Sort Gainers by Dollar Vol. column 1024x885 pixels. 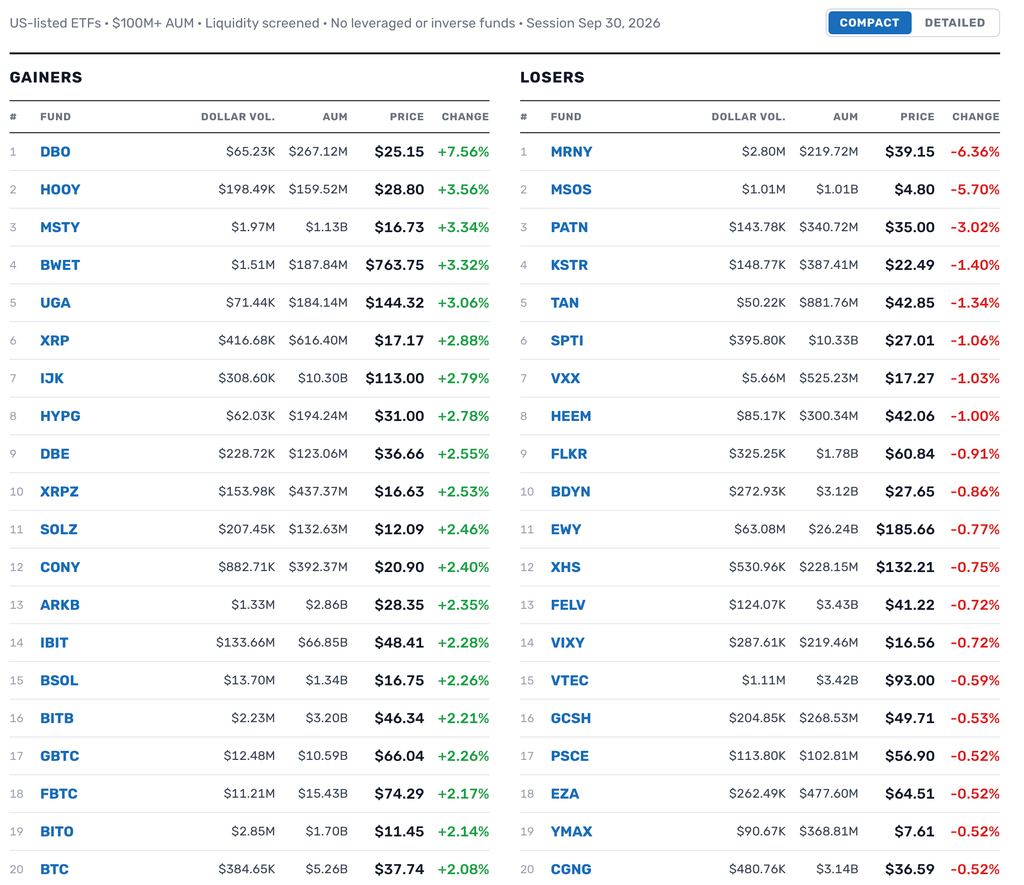click(238, 117)
